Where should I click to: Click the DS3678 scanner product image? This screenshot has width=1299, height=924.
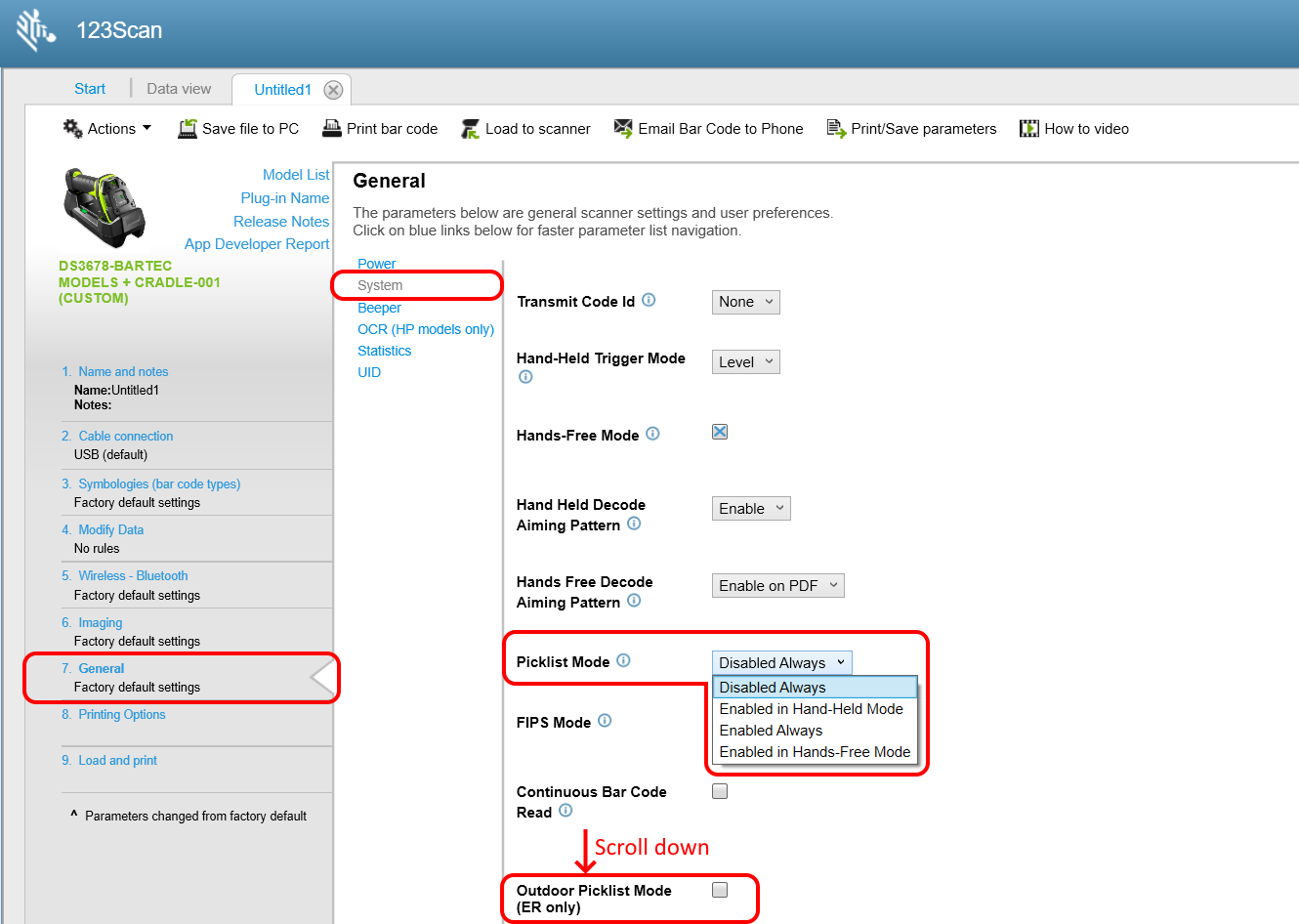pyautogui.click(x=105, y=207)
